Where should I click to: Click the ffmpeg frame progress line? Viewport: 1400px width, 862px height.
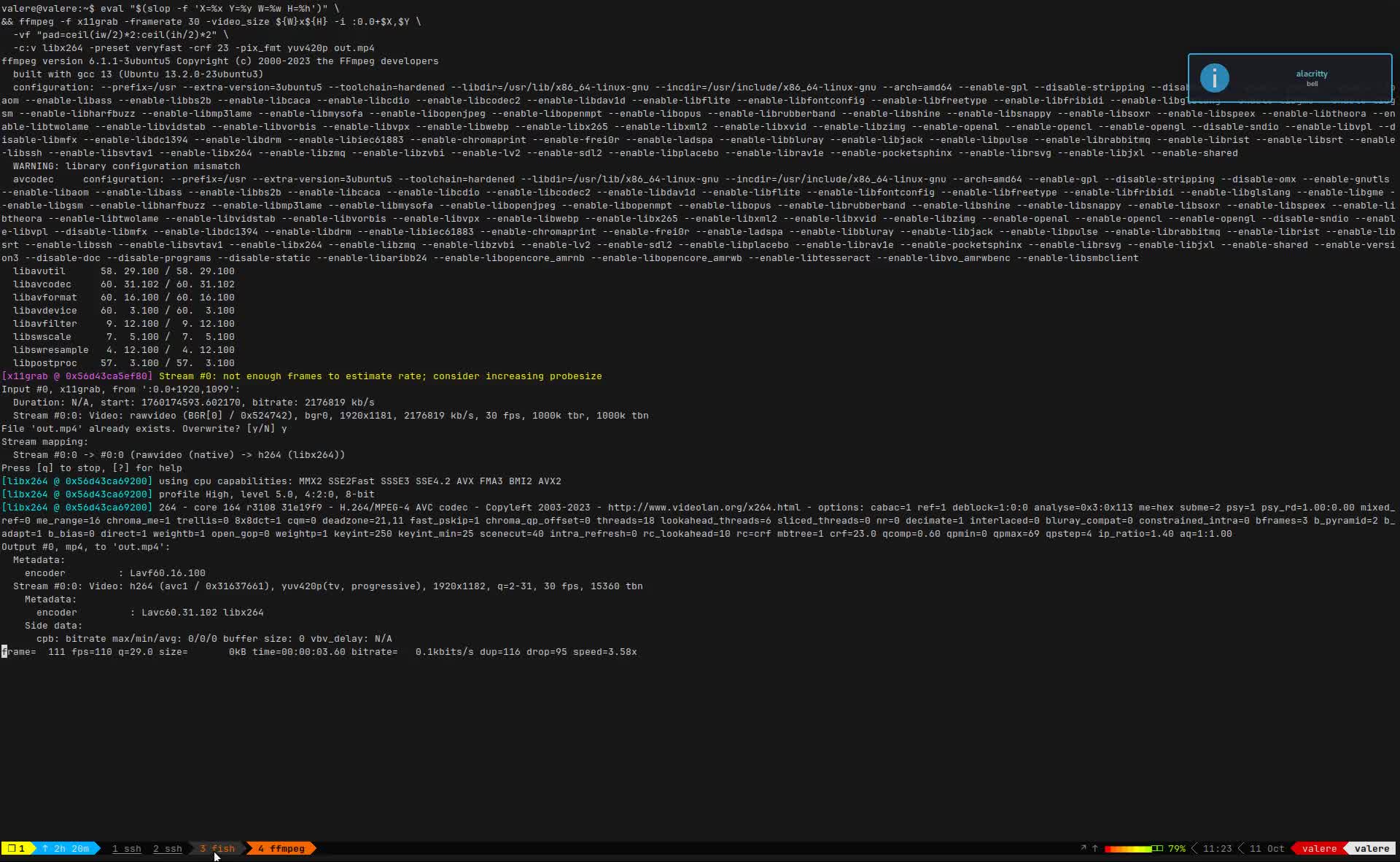coord(319,651)
